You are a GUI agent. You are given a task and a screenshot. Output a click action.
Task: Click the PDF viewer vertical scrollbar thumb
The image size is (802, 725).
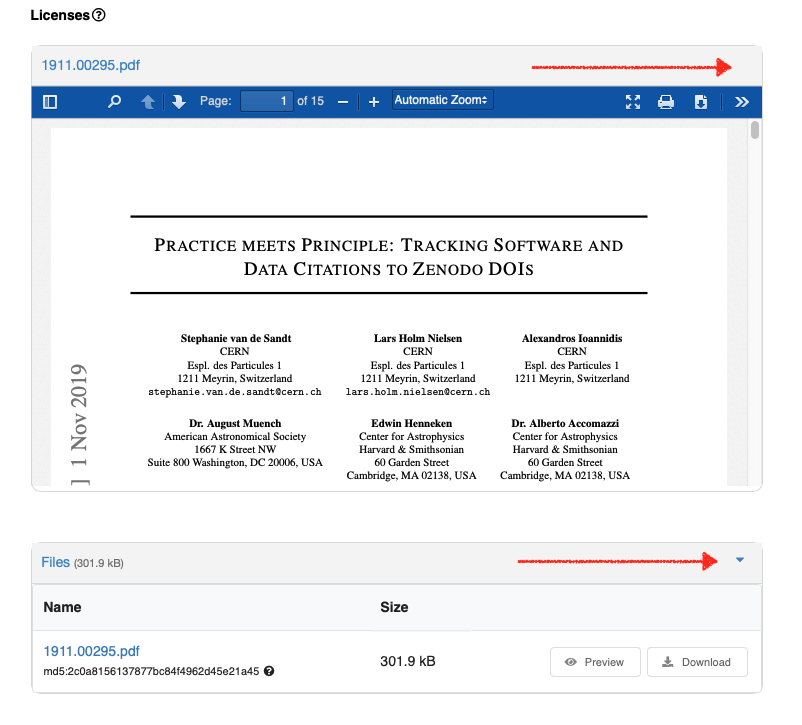pos(755,129)
